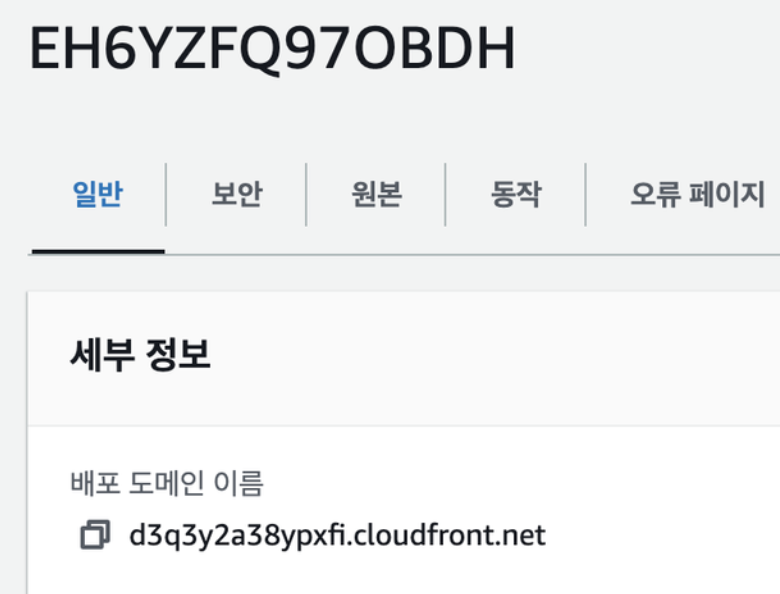Click the two-squares copy-to-clipboard icon
Image resolution: width=780 pixels, height=594 pixels.
(x=95, y=535)
